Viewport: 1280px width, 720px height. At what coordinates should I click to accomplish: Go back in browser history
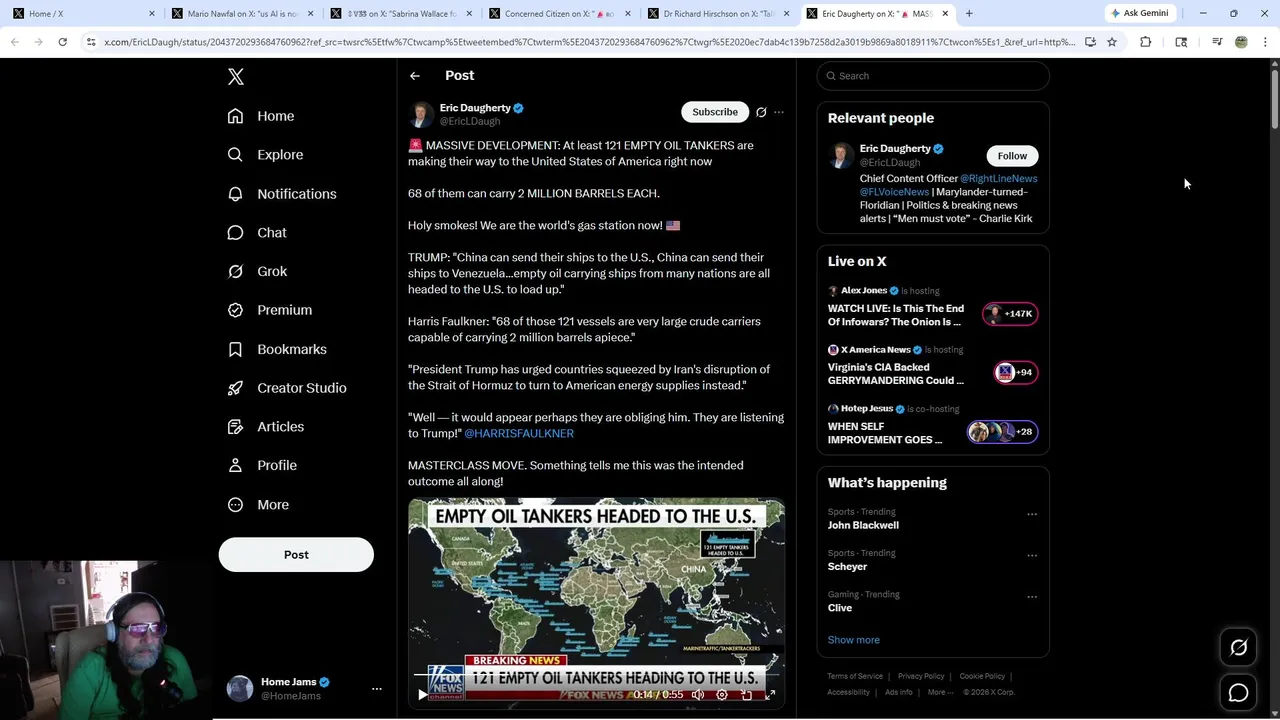click(14, 42)
